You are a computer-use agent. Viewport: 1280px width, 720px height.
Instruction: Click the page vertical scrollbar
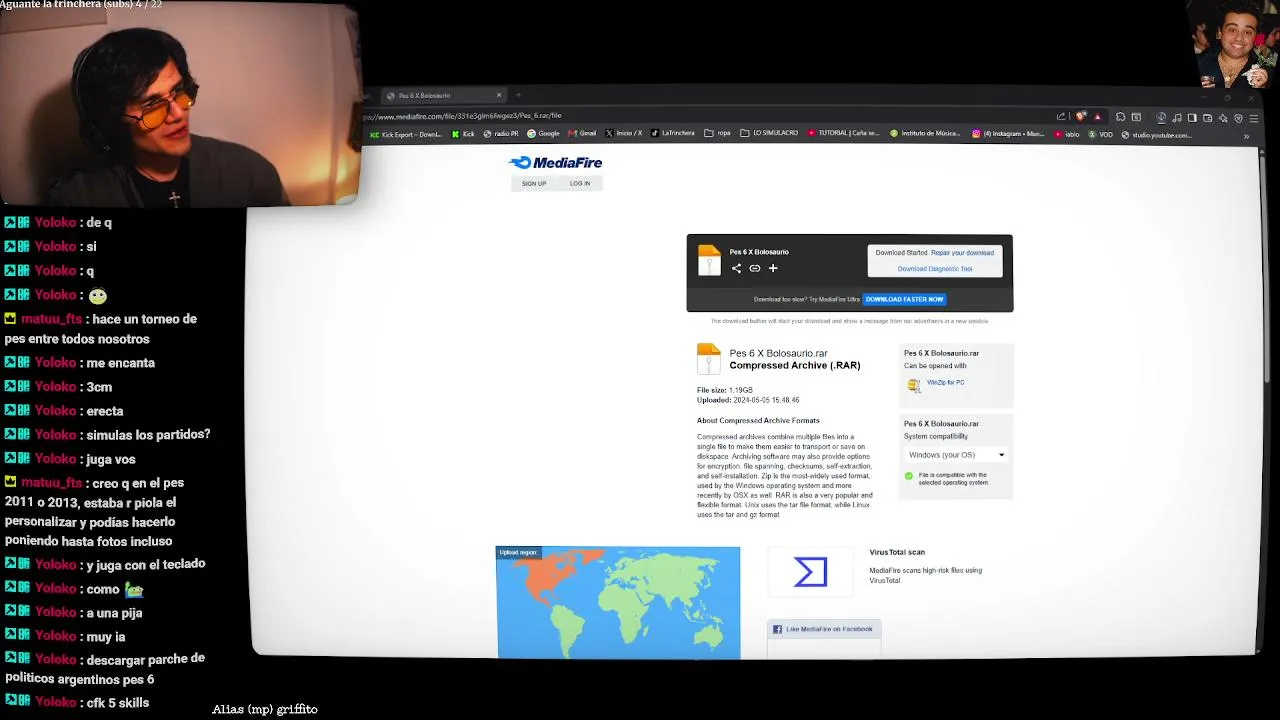[1268, 270]
